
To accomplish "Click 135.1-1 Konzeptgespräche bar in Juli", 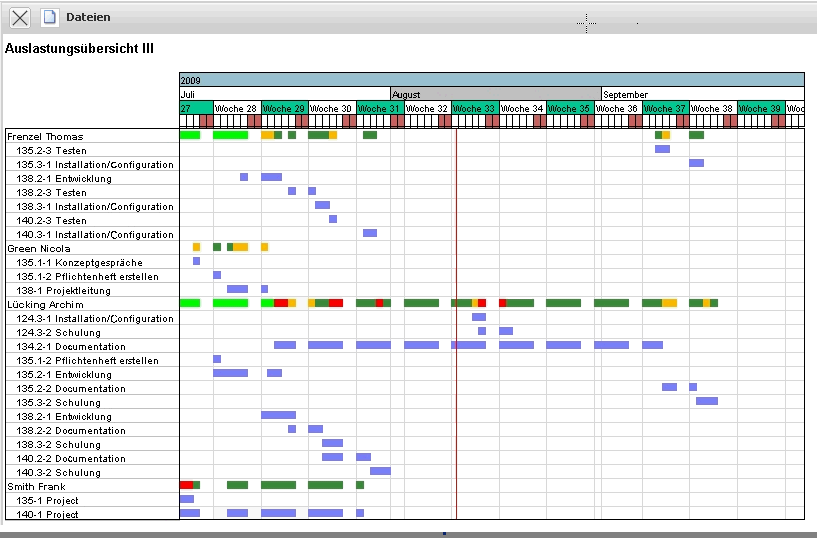I will [196, 261].
